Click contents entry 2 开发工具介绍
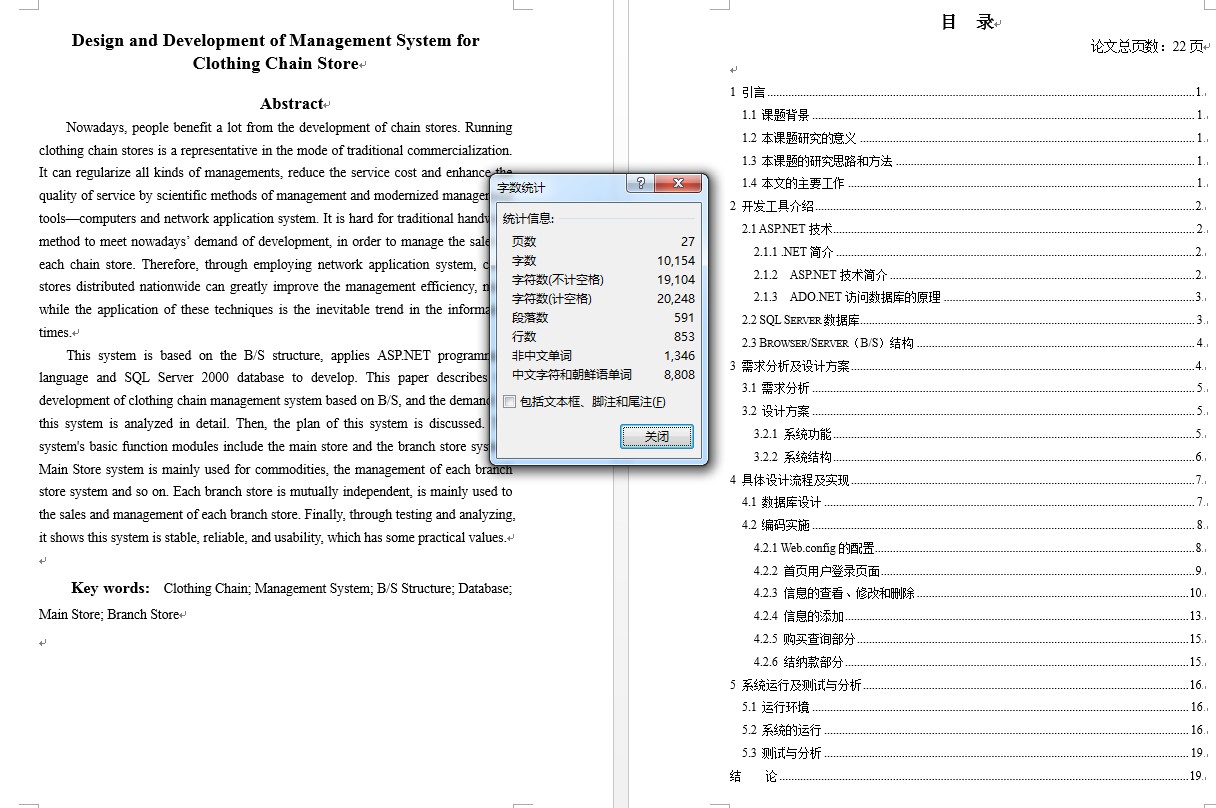The image size is (1216, 808). pos(966,206)
